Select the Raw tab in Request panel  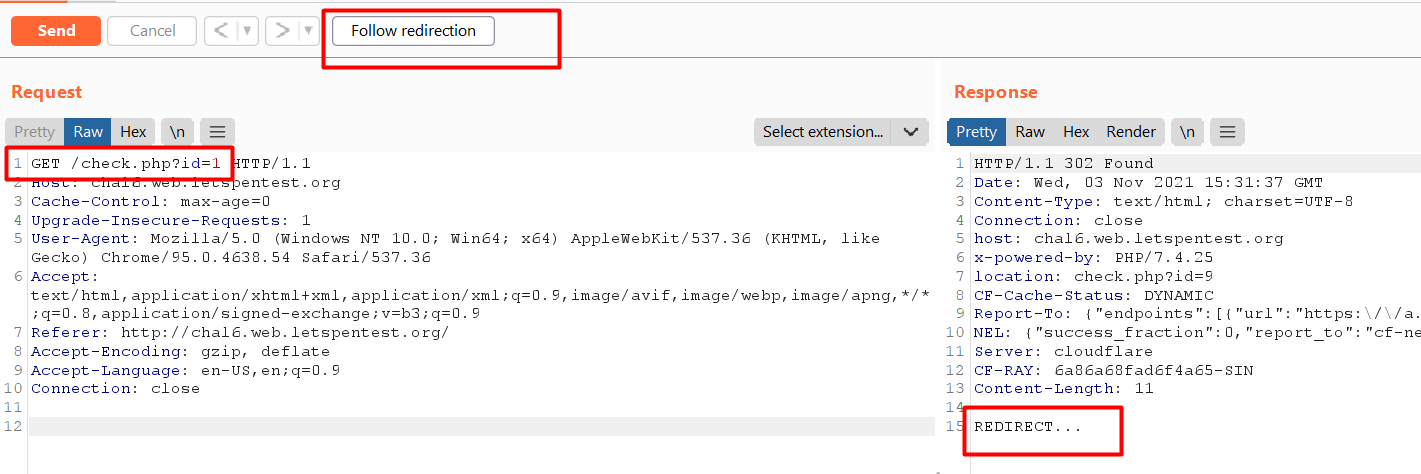click(x=88, y=132)
